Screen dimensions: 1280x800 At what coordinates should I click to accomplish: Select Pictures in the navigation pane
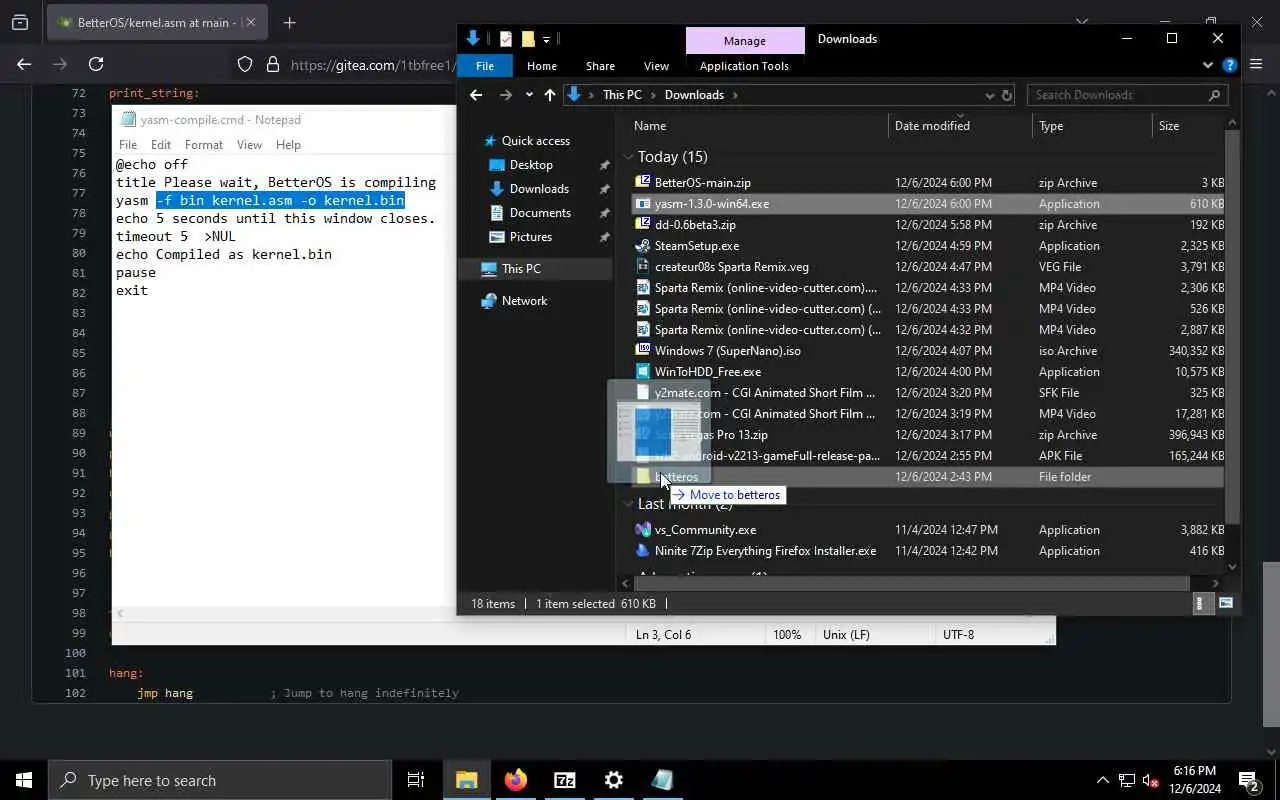click(x=531, y=237)
